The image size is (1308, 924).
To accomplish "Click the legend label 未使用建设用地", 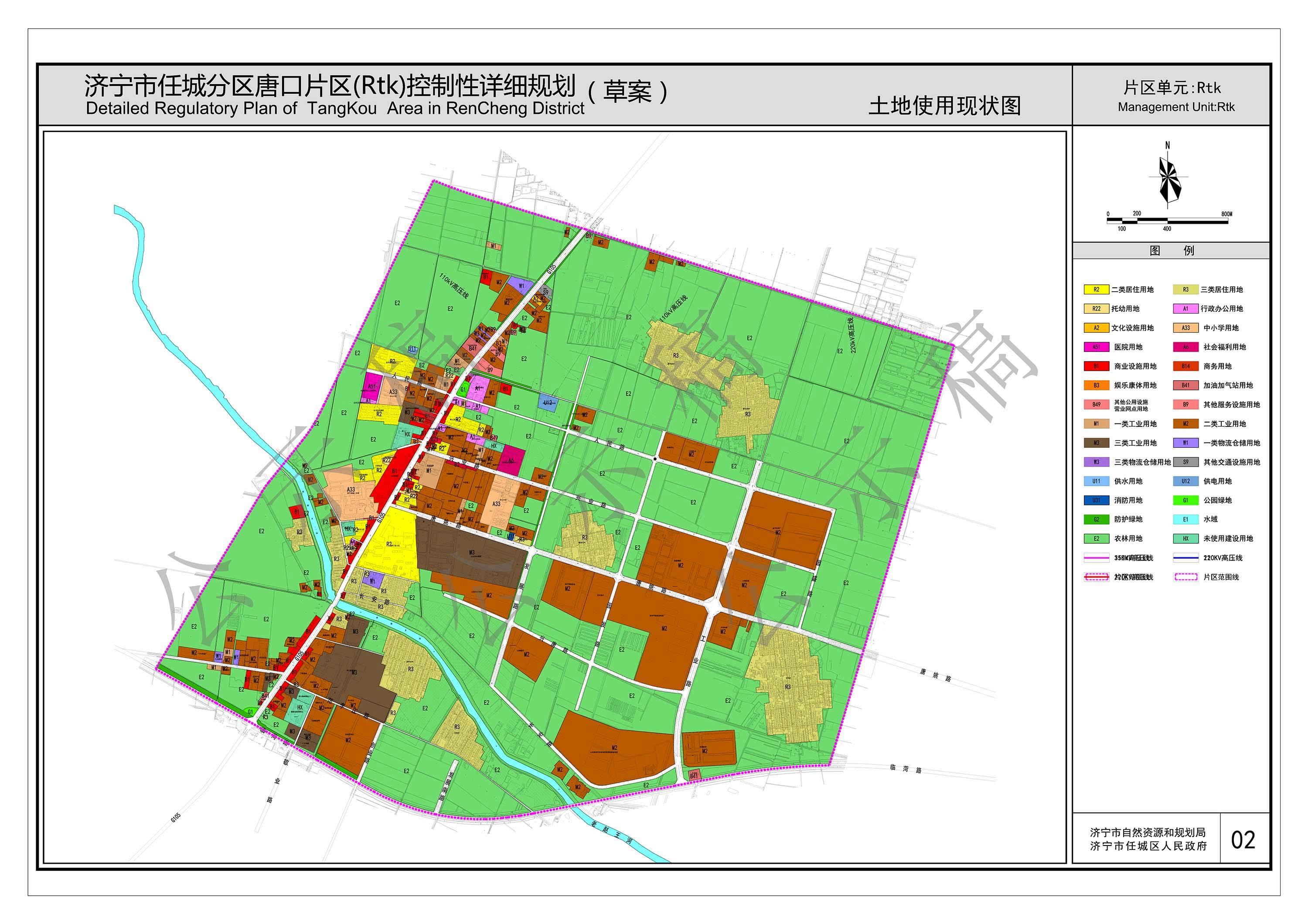I will coord(1228,539).
